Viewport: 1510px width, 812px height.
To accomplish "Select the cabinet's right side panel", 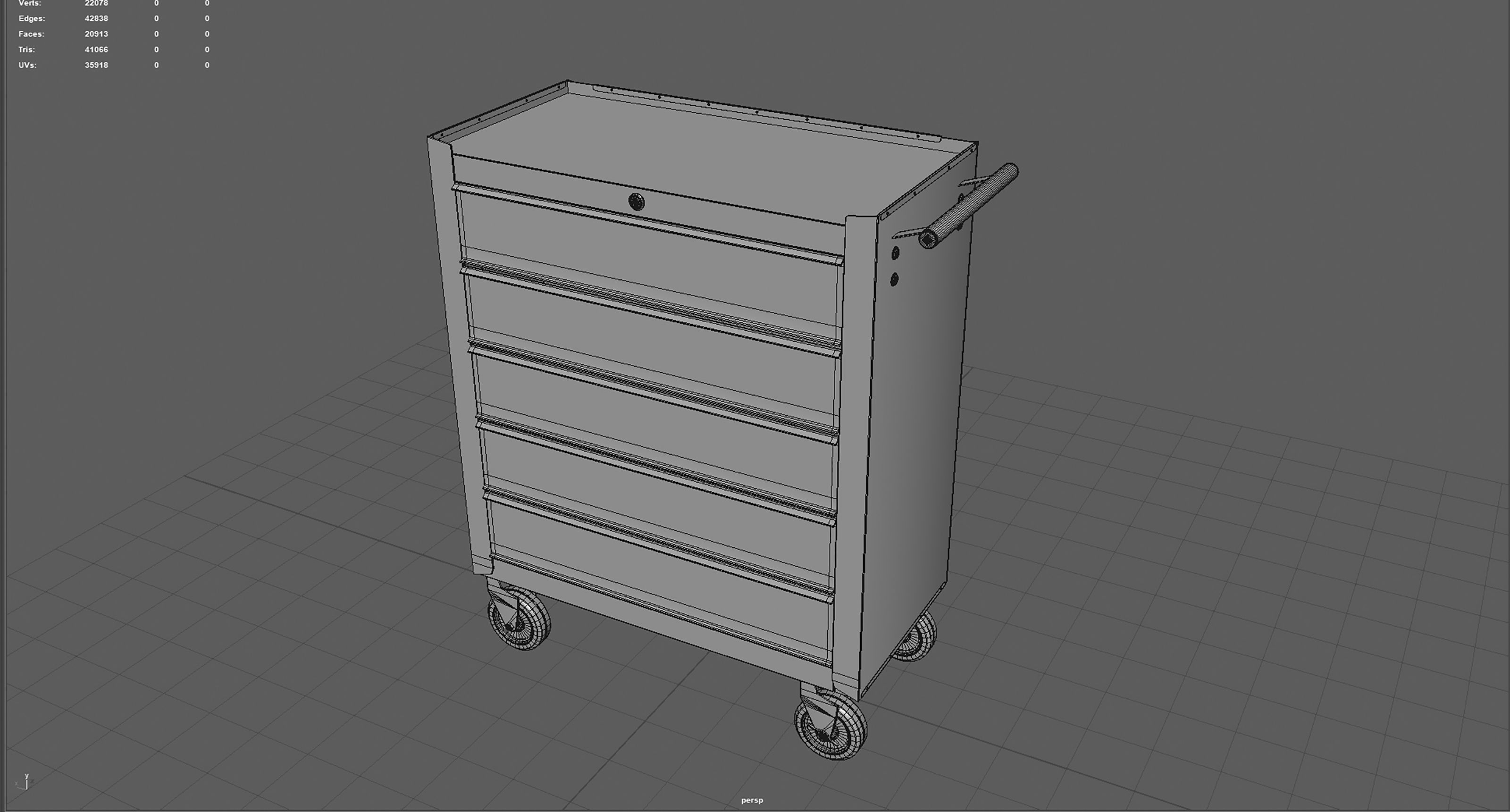I will click(914, 410).
